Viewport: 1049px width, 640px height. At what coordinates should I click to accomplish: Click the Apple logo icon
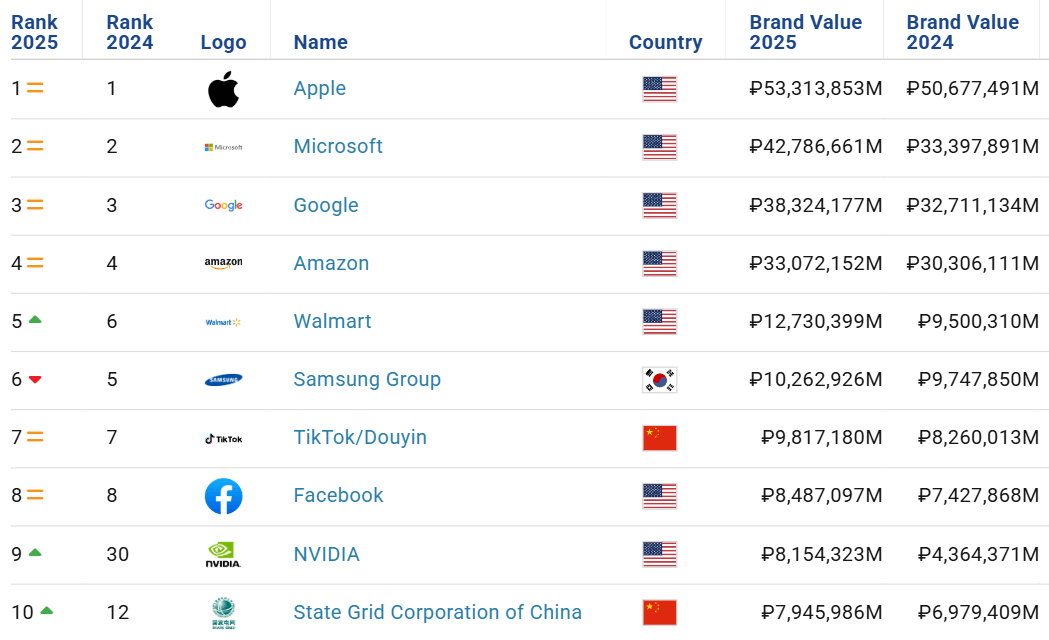(x=223, y=89)
